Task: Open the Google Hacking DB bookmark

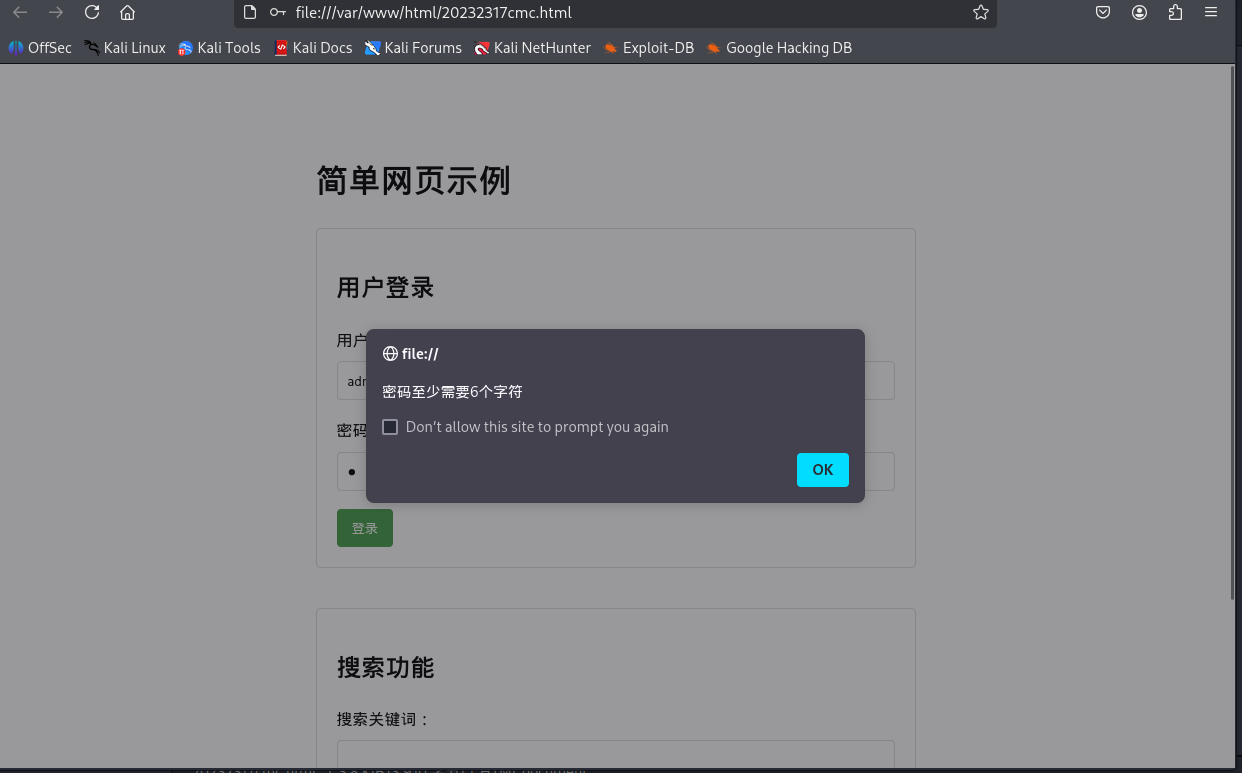Action: 779,47
